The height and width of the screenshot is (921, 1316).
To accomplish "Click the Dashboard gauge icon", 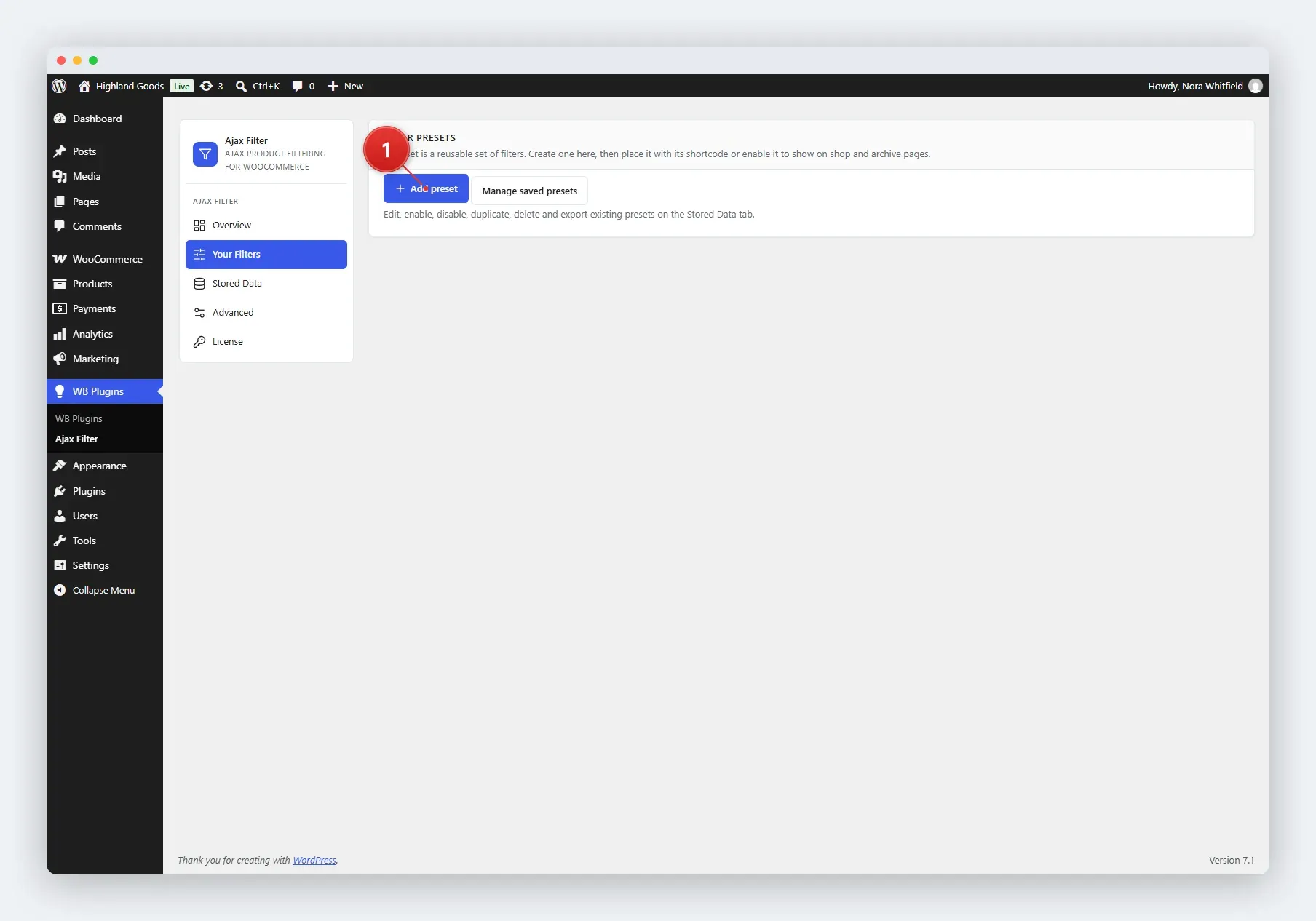I will click(x=60, y=119).
